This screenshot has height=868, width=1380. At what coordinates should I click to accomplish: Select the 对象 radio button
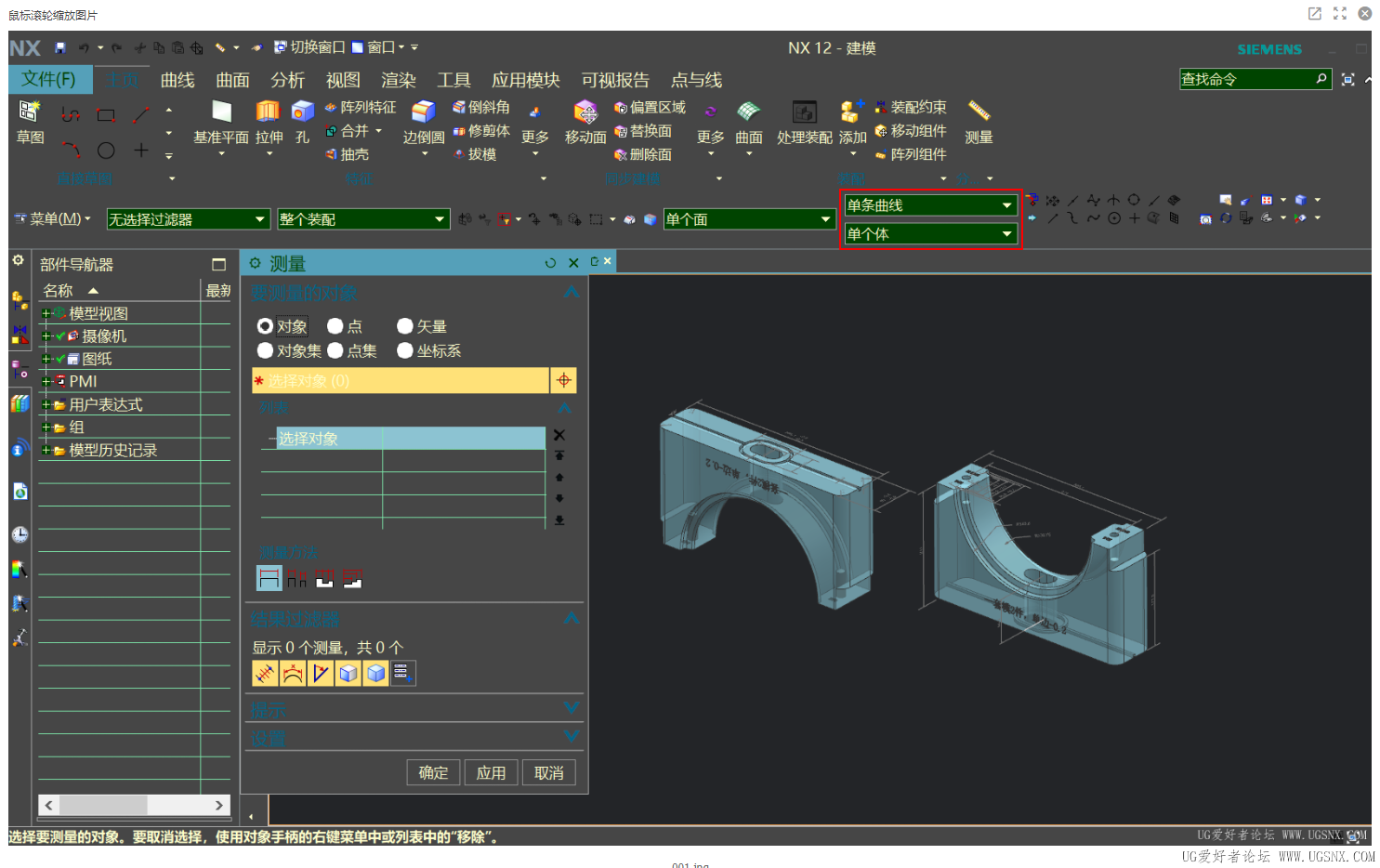(x=265, y=326)
